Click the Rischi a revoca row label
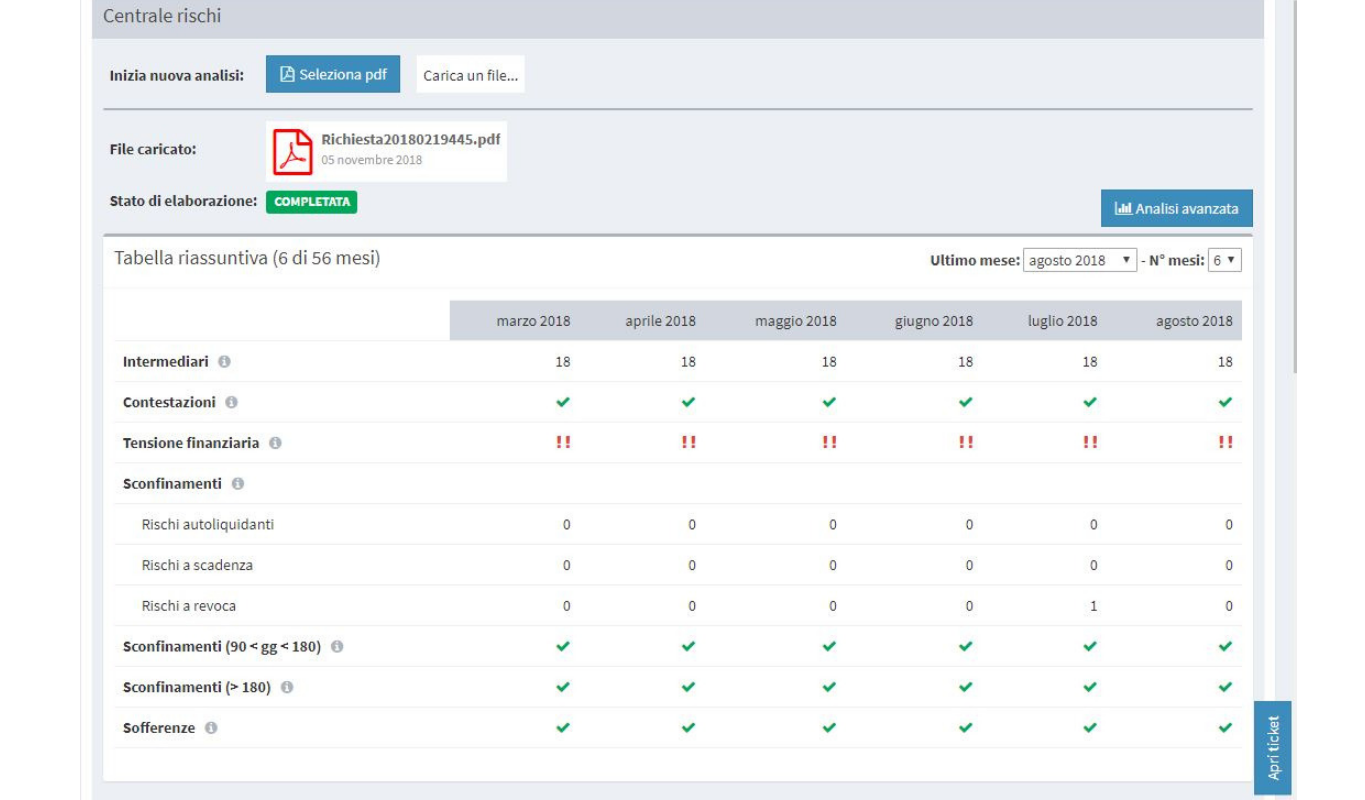This screenshot has width=1365, height=800. [x=189, y=606]
